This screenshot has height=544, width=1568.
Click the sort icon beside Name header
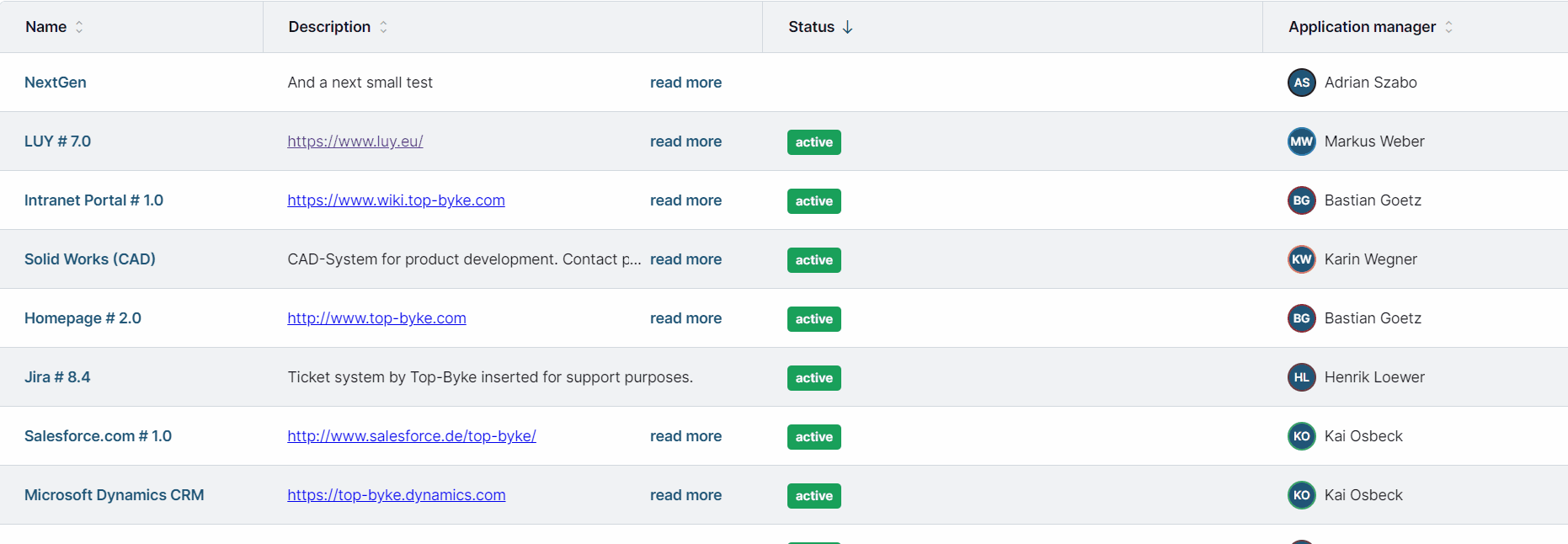79,27
